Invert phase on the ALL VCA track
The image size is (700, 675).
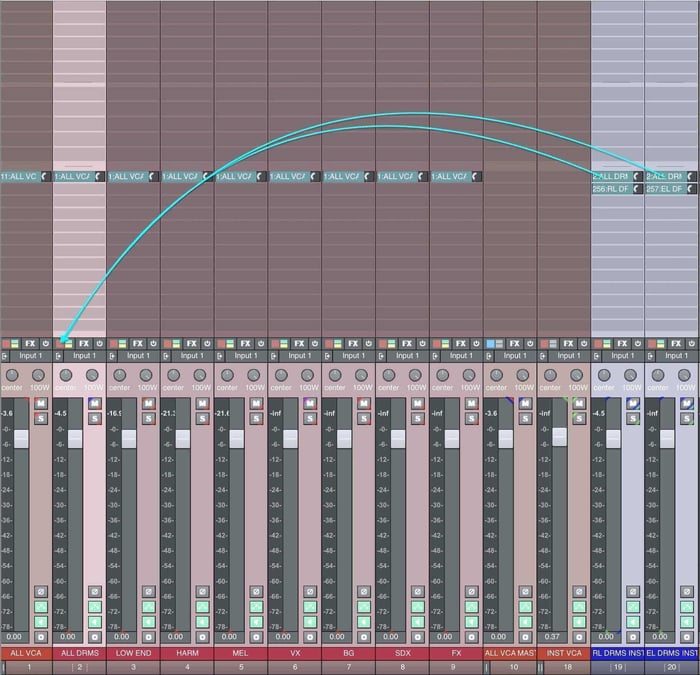click(41, 592)
